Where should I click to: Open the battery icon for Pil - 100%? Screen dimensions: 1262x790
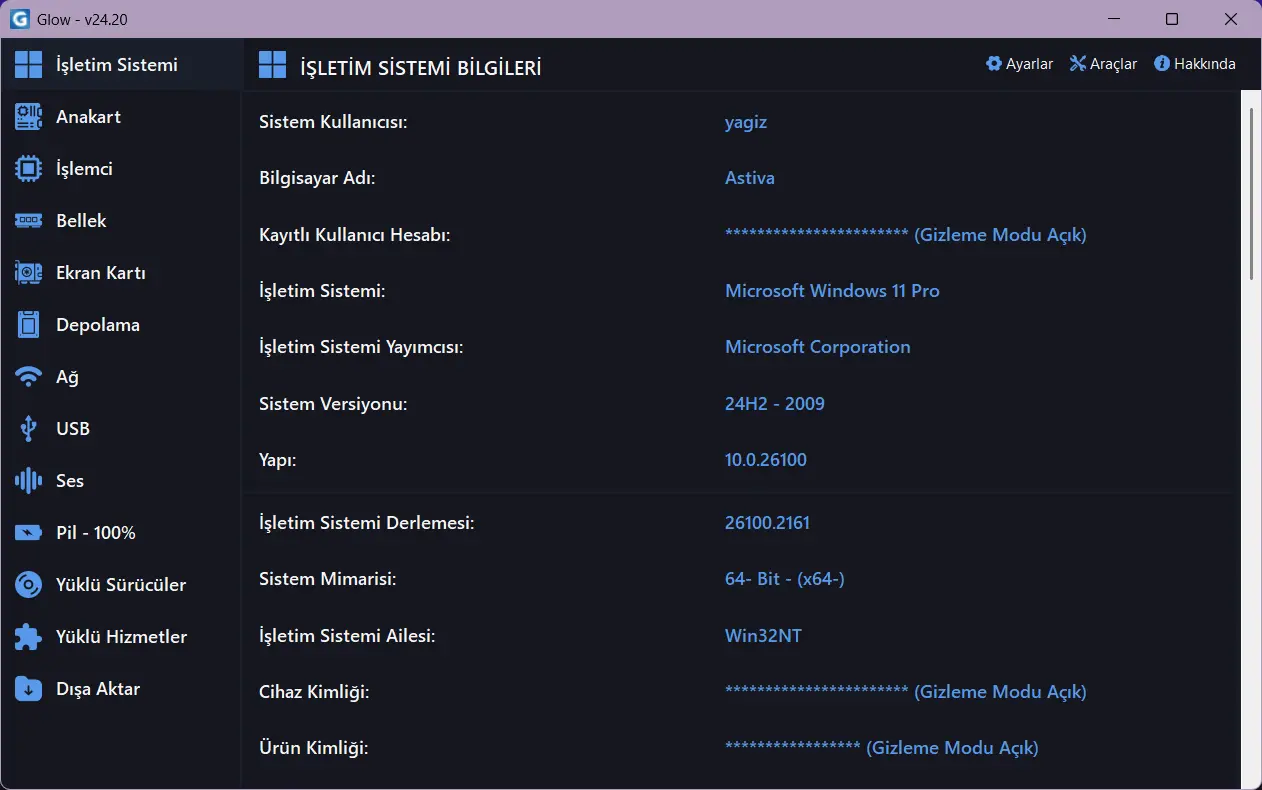tap(28, 533)
